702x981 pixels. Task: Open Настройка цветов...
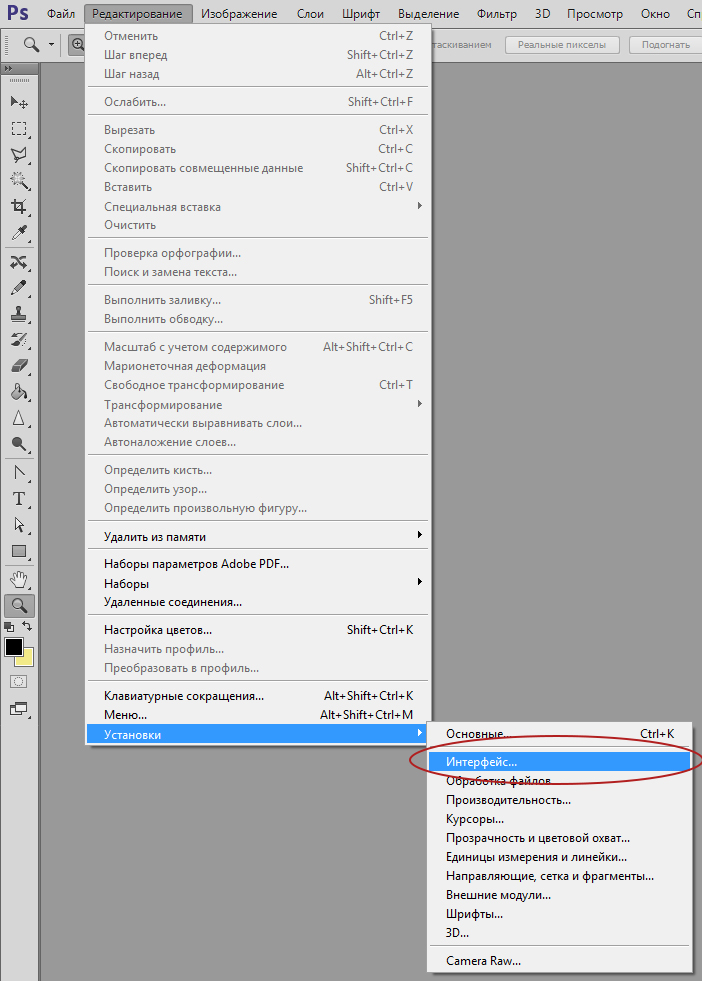click(x=257, y=629)
